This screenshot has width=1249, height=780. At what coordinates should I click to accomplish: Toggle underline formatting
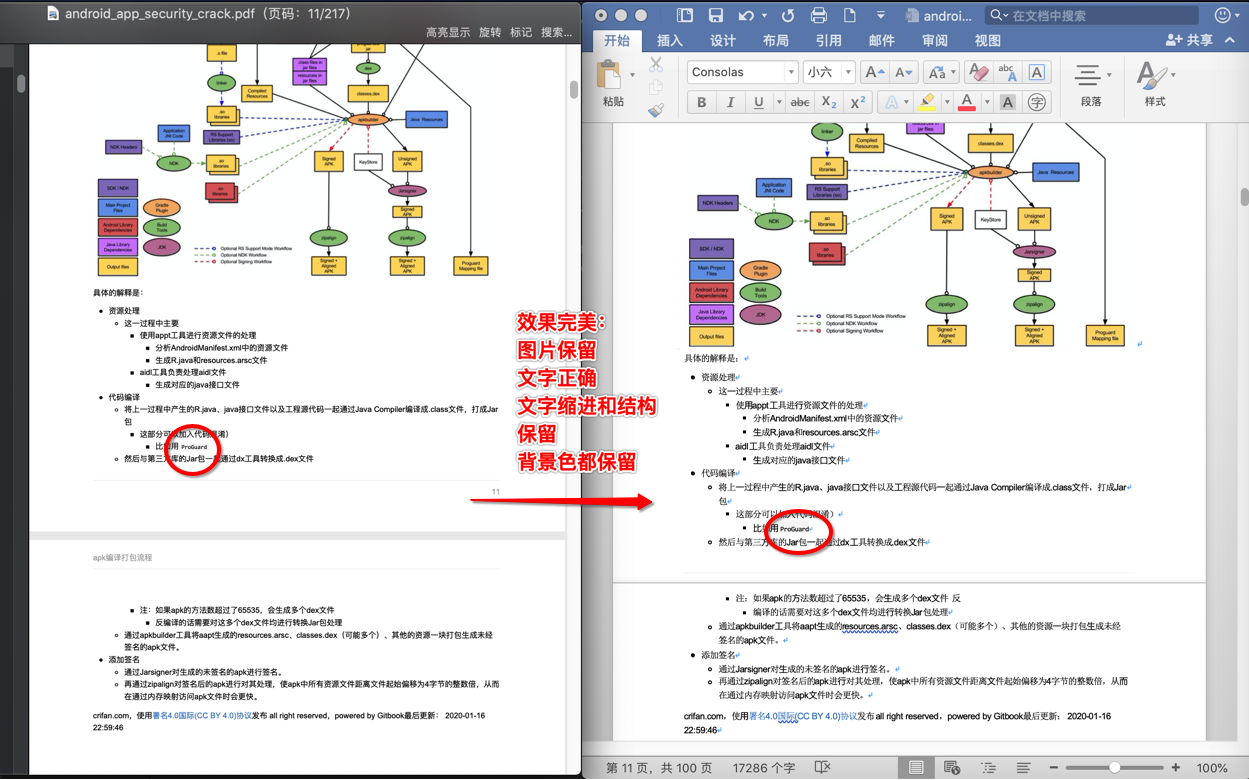pyautogui.click(x=758, y=102)
